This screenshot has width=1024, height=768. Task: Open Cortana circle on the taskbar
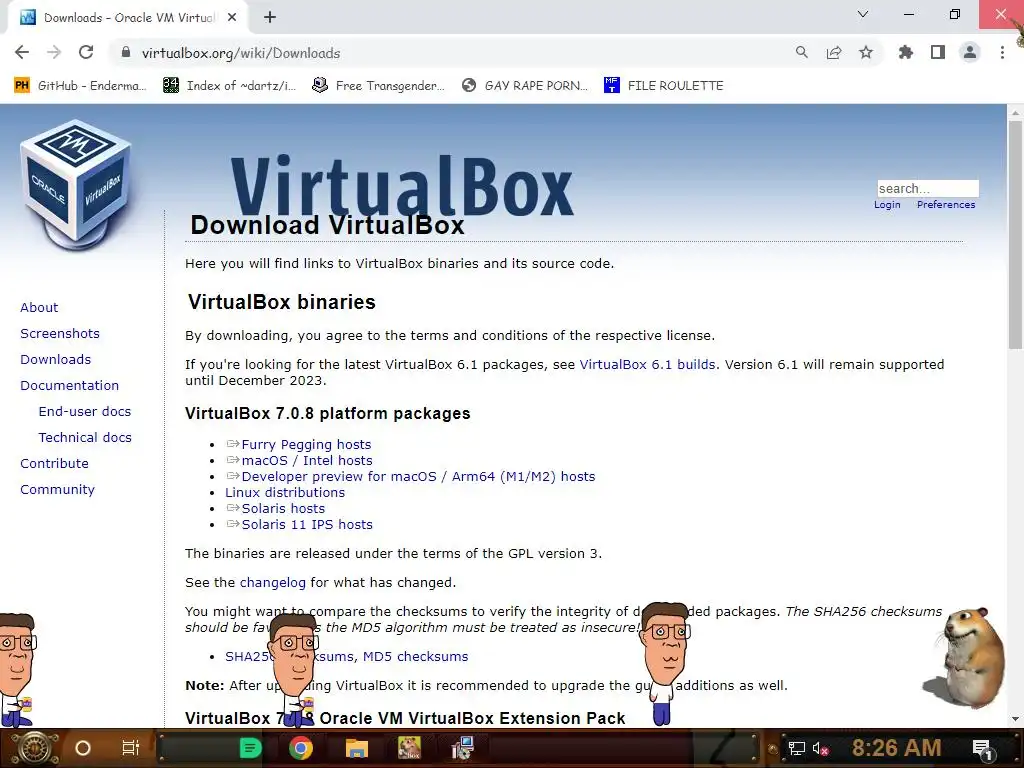click(83, 748)
